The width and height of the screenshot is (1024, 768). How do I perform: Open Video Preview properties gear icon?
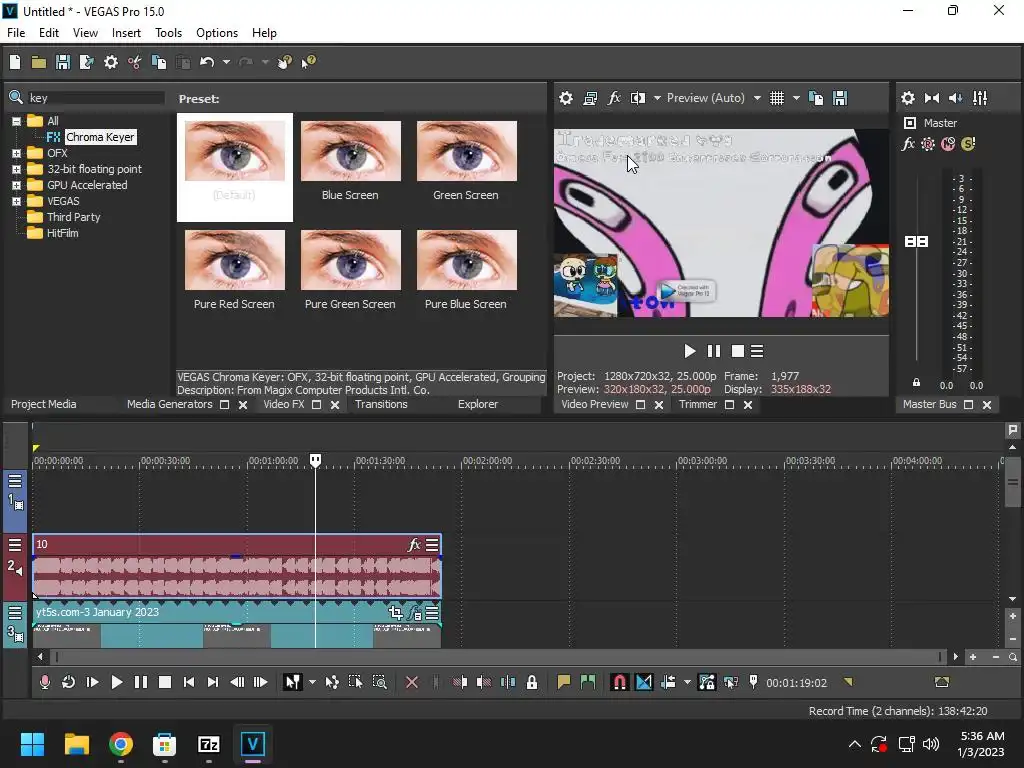pyautogui.click(x=566, y=98)
